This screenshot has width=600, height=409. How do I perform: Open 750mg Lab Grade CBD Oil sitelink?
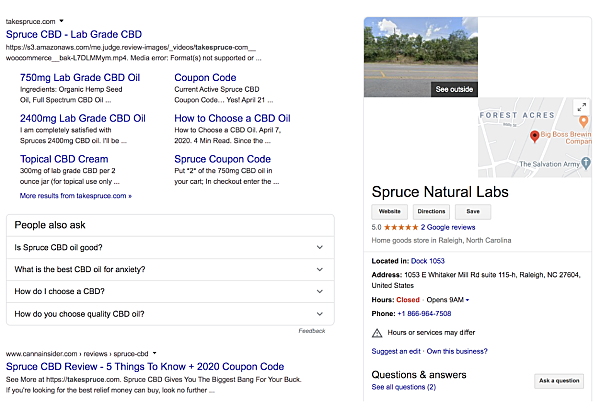pos(80,78)
